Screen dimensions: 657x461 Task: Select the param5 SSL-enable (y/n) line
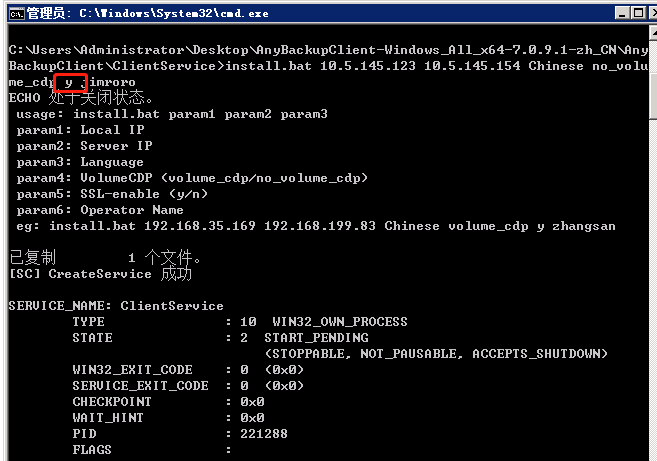tap(112, 194)
